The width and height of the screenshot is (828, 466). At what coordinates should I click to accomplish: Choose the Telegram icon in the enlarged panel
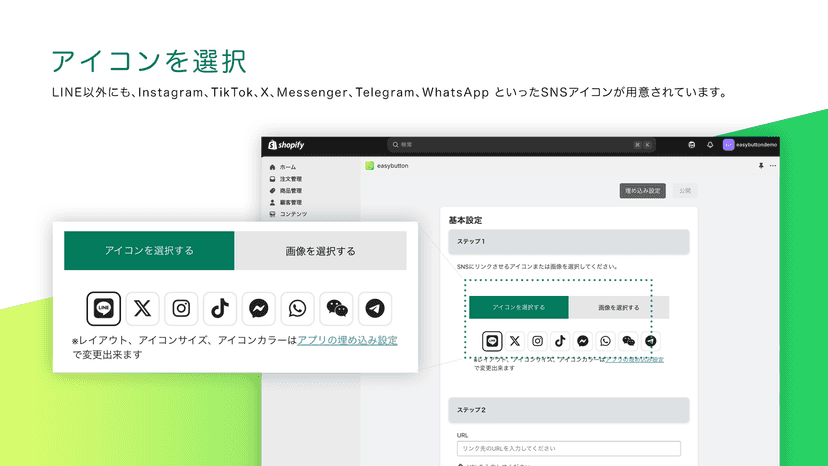coord(375,309)
